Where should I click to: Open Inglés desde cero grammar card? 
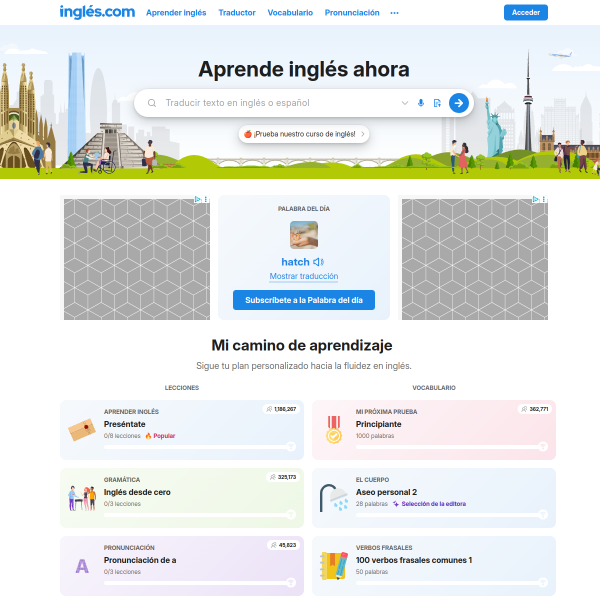tap(182, 498)
